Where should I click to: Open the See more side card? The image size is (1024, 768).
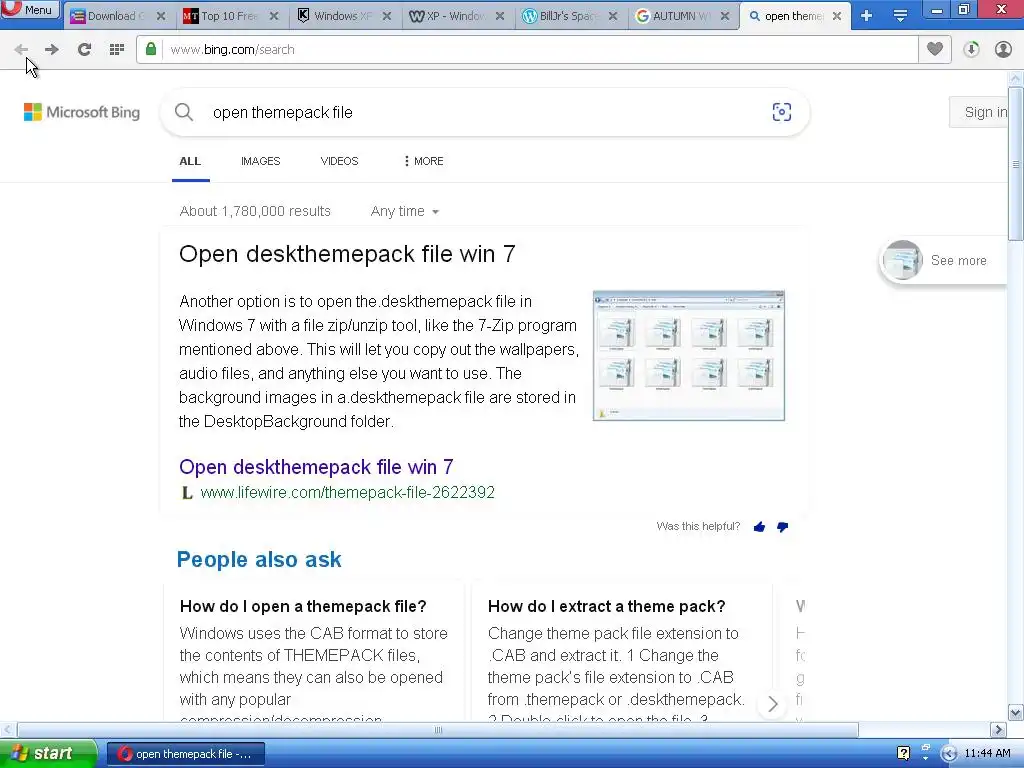tap(943, 261)
